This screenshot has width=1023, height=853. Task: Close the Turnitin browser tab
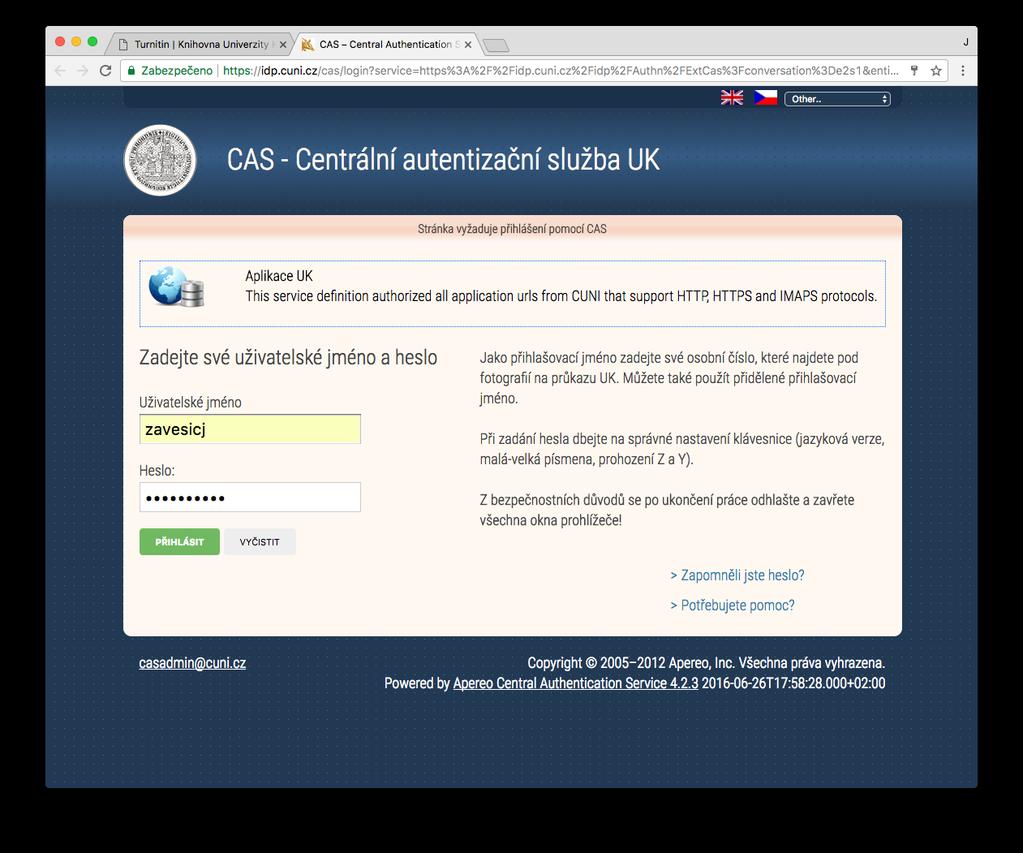point(283,45)
